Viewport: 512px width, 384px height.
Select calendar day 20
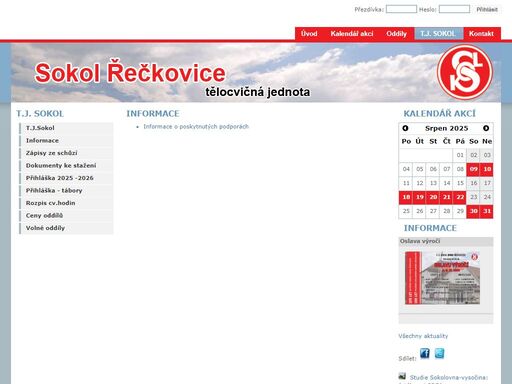[x=433, y=197]
